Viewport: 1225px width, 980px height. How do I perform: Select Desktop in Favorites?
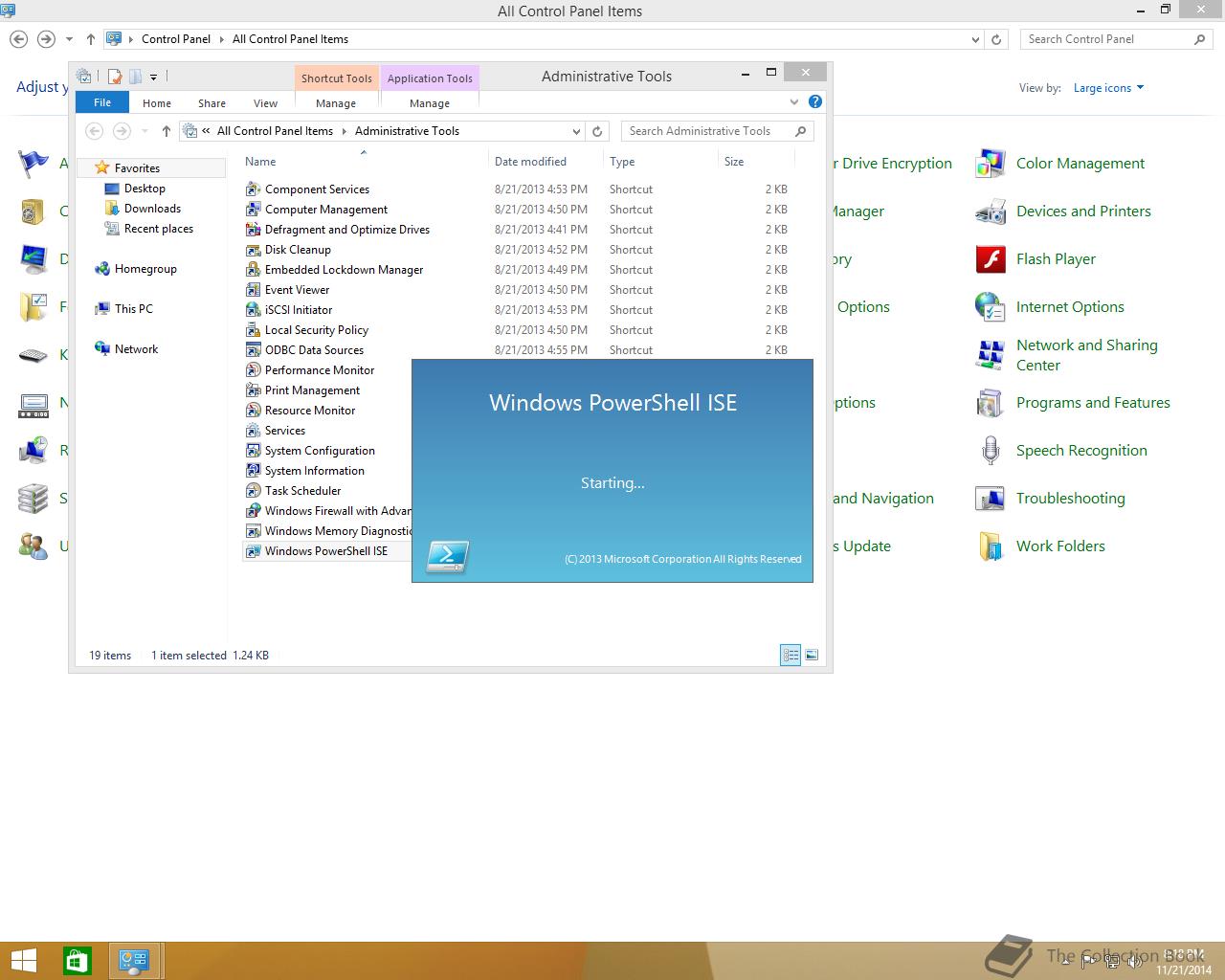tap(145, 189)
